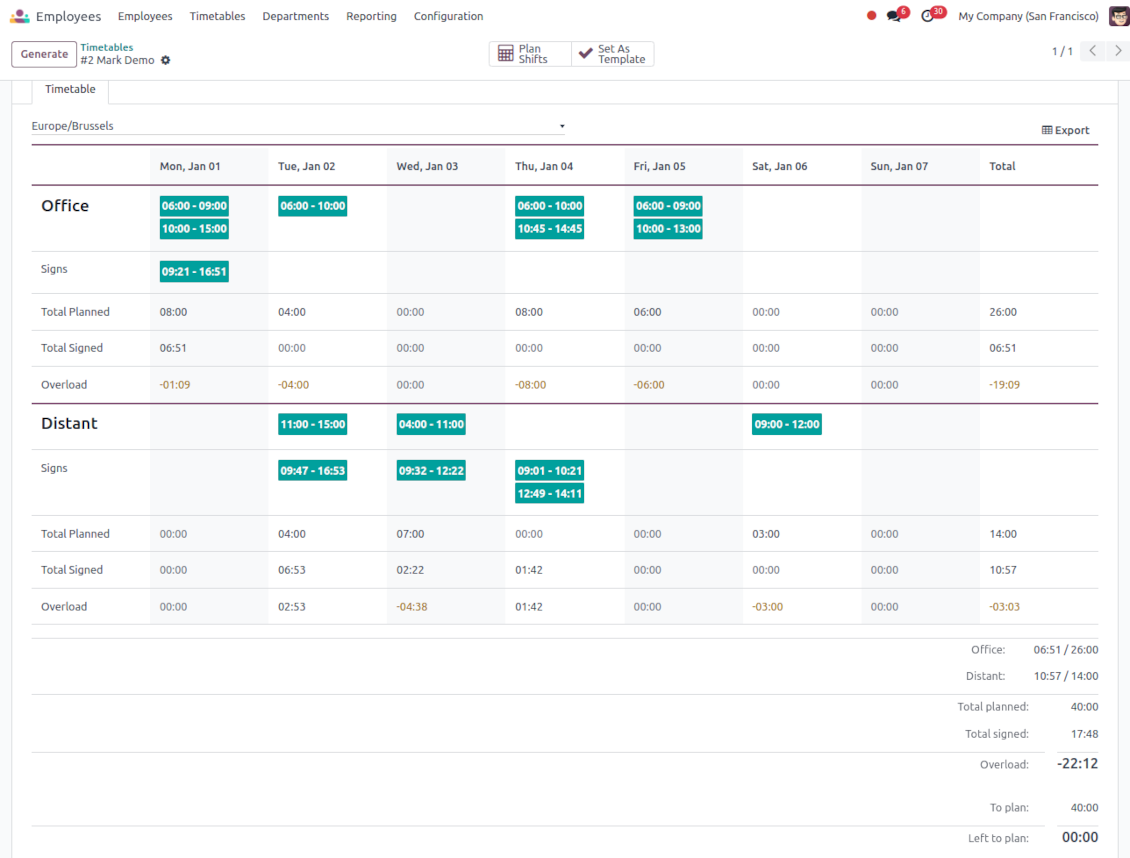Click Office total overload -19:09
This screenshot has width=1130, height=858.
(x=1005, y=385)
